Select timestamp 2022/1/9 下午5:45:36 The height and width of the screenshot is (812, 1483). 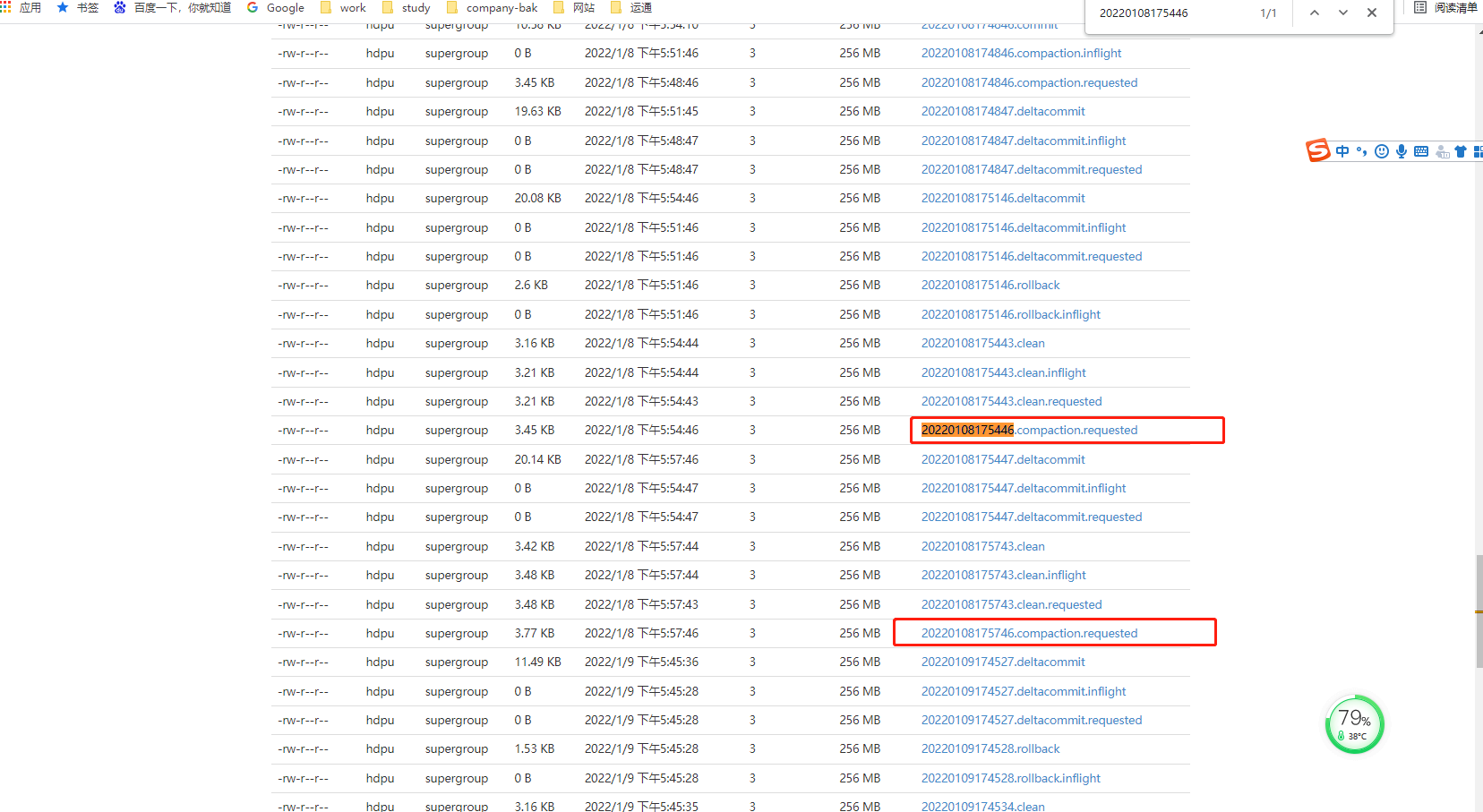(x=641, y=662)
